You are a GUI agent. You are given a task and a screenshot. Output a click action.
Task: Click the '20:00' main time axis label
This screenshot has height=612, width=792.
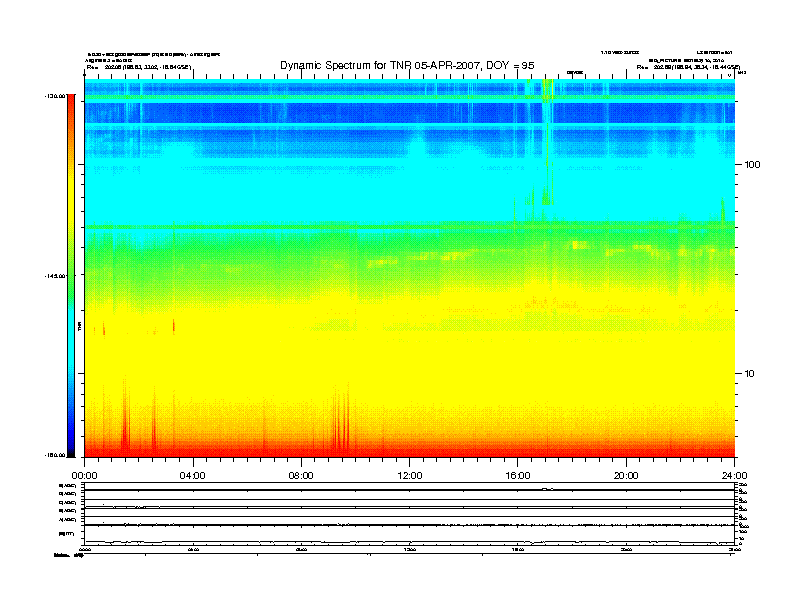click(x=626, y=476)
